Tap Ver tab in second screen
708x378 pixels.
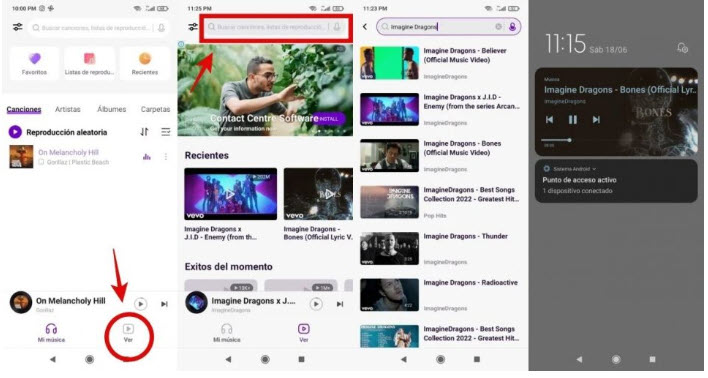(x=304, y=333)
